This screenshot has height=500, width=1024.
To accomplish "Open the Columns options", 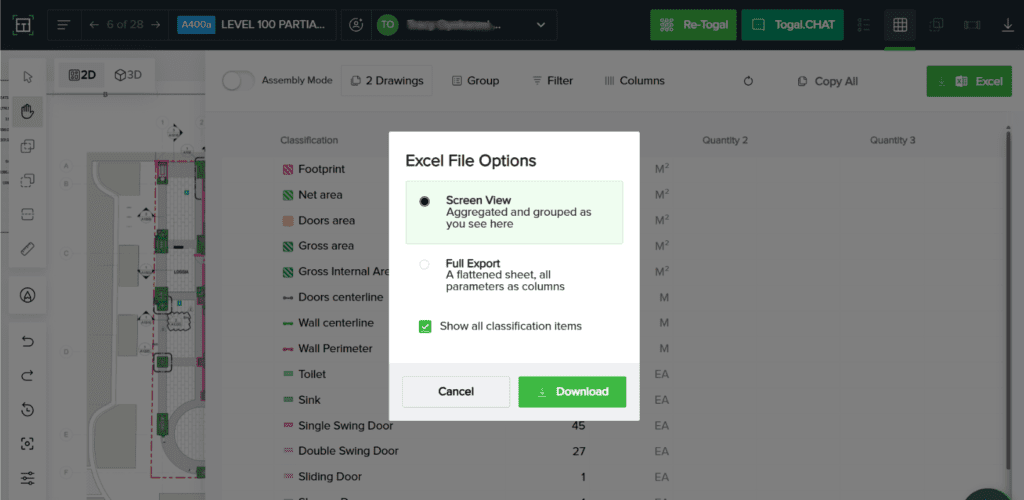I will point(634,81).
